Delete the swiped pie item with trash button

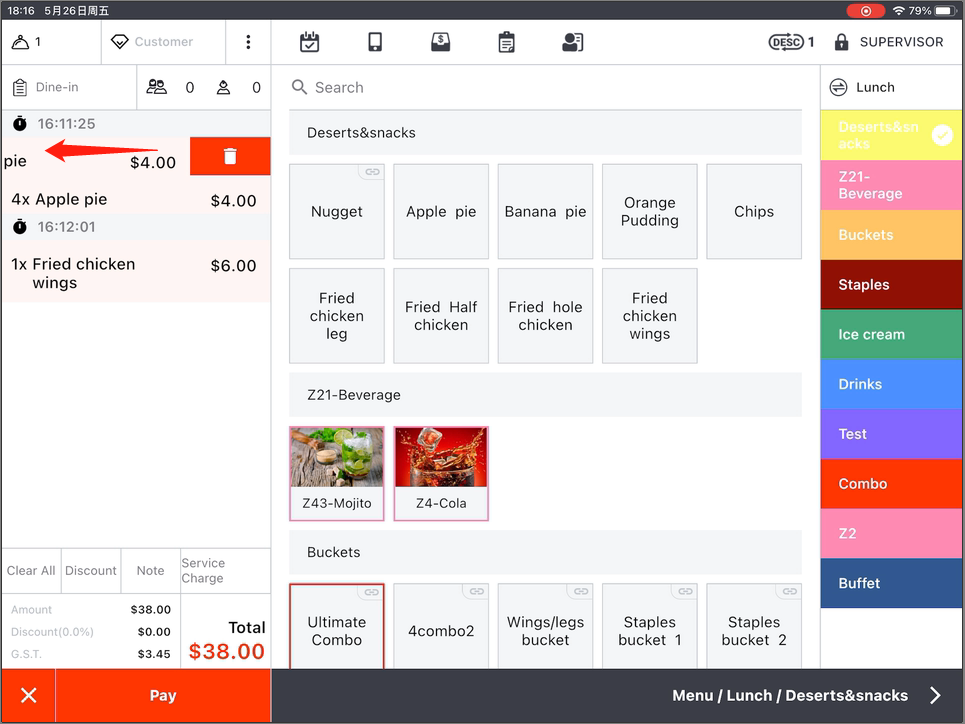pos(230,156)
